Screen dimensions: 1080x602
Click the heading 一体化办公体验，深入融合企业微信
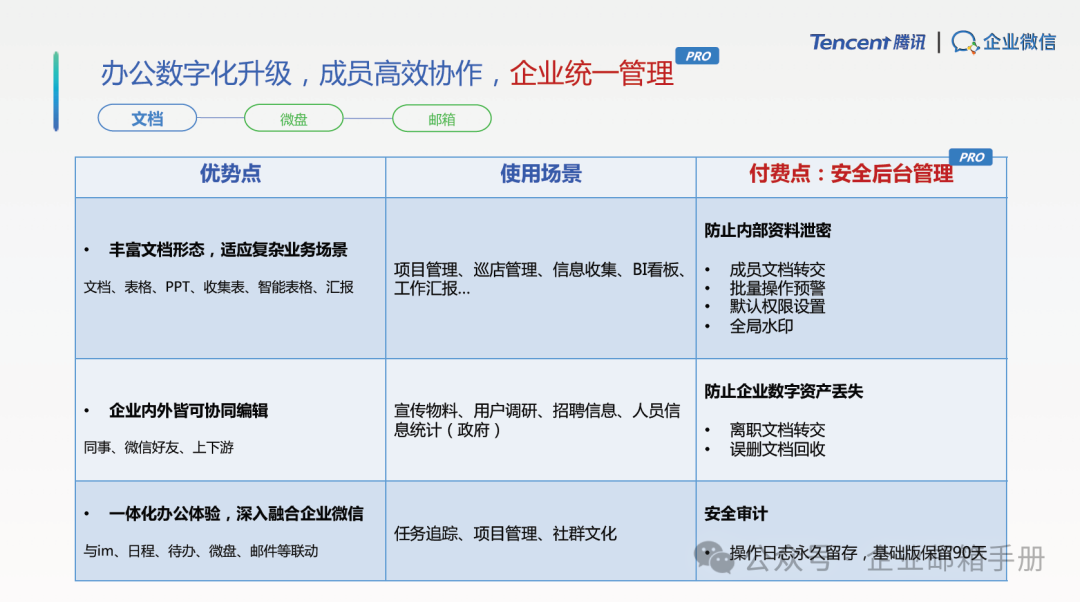coord(236,514)
